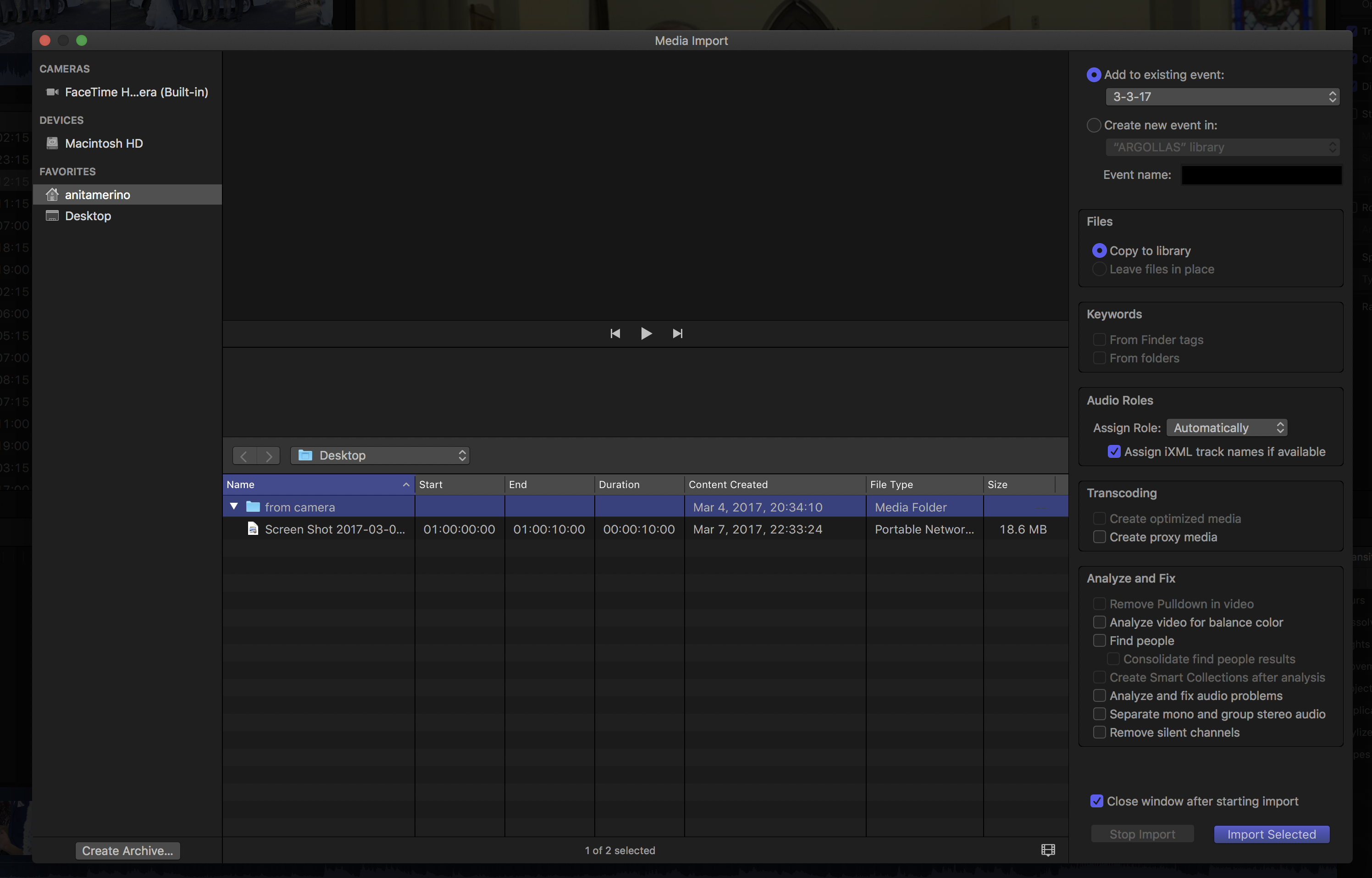Select the Screen Shot 2017-03-0 PNG file

[x=334, y=529]
